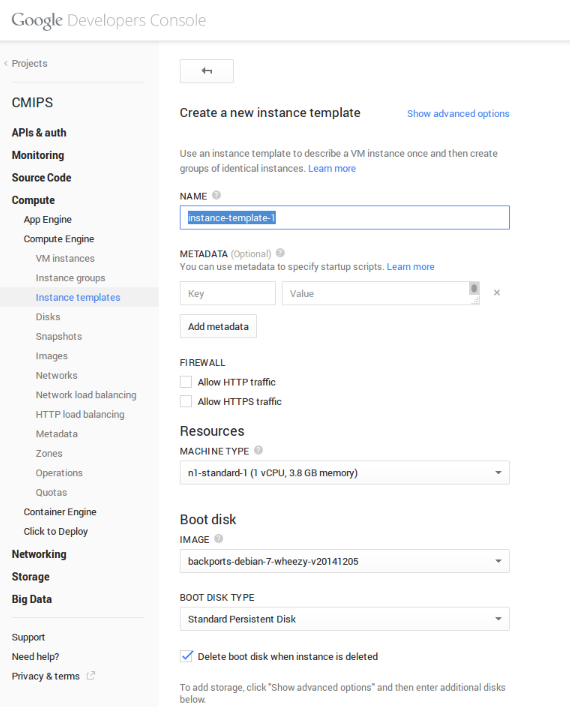Click the Add metadata button
This screenshot has width=570, height=707.
[218, 326]
